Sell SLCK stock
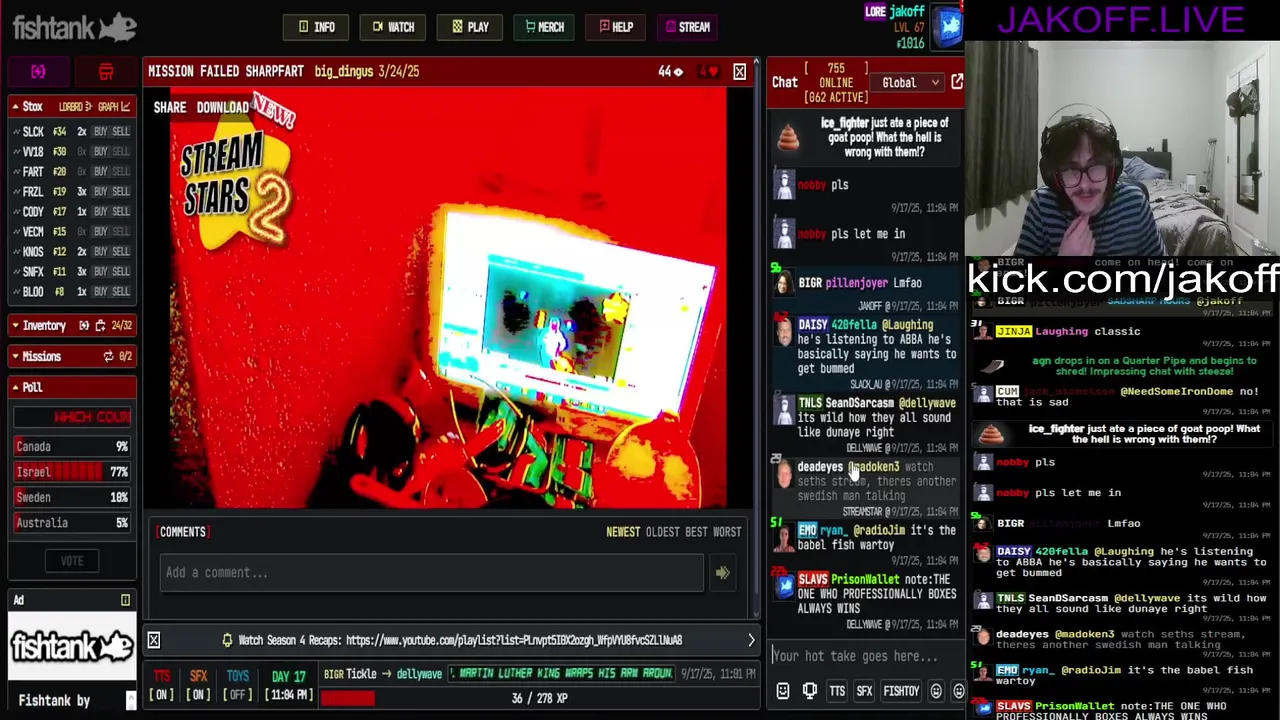The height and width of the screenshot is (720, 1280). pyautogui.click(x=121, y=132)
